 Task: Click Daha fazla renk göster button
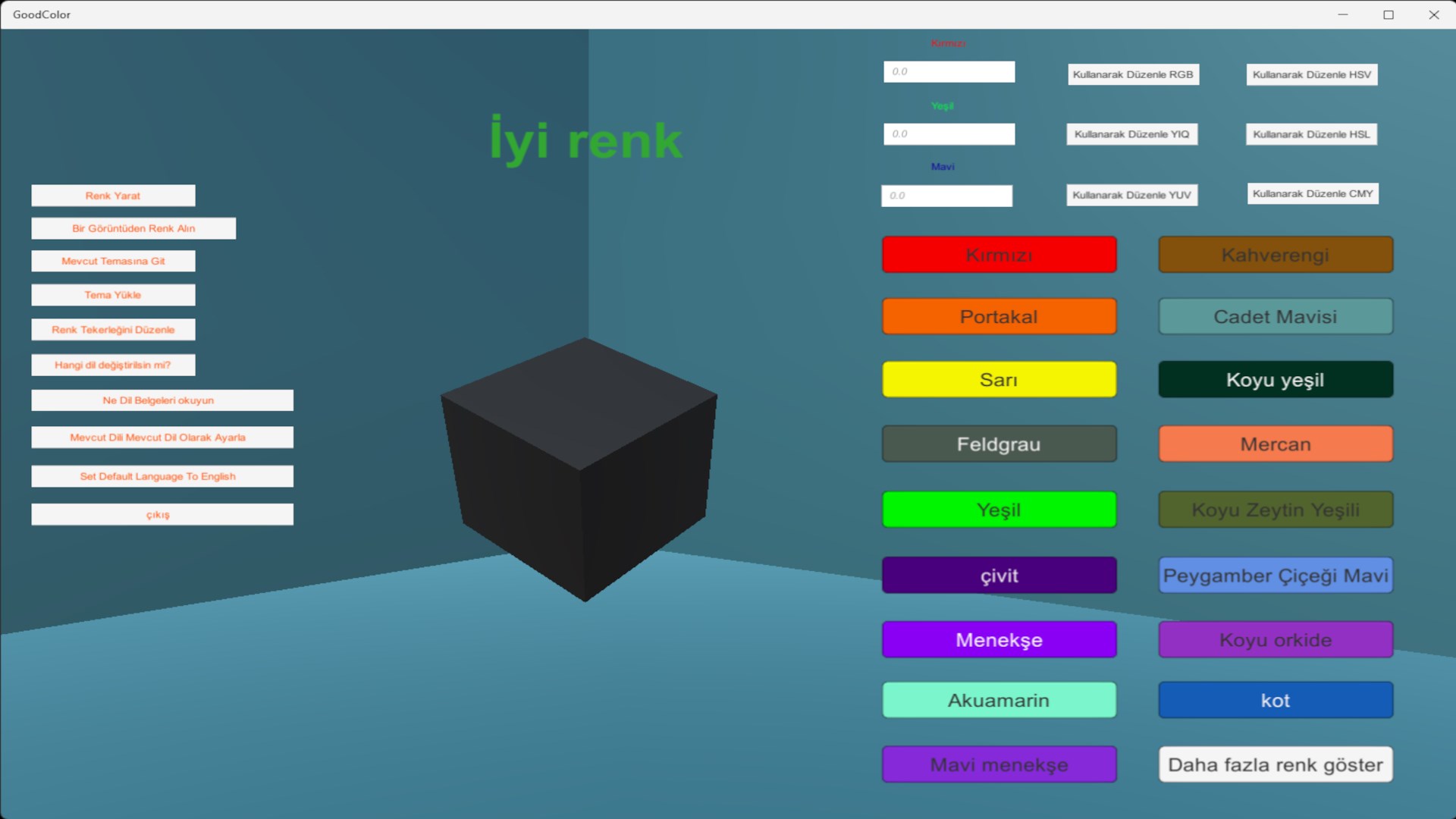click(1275, 764)
